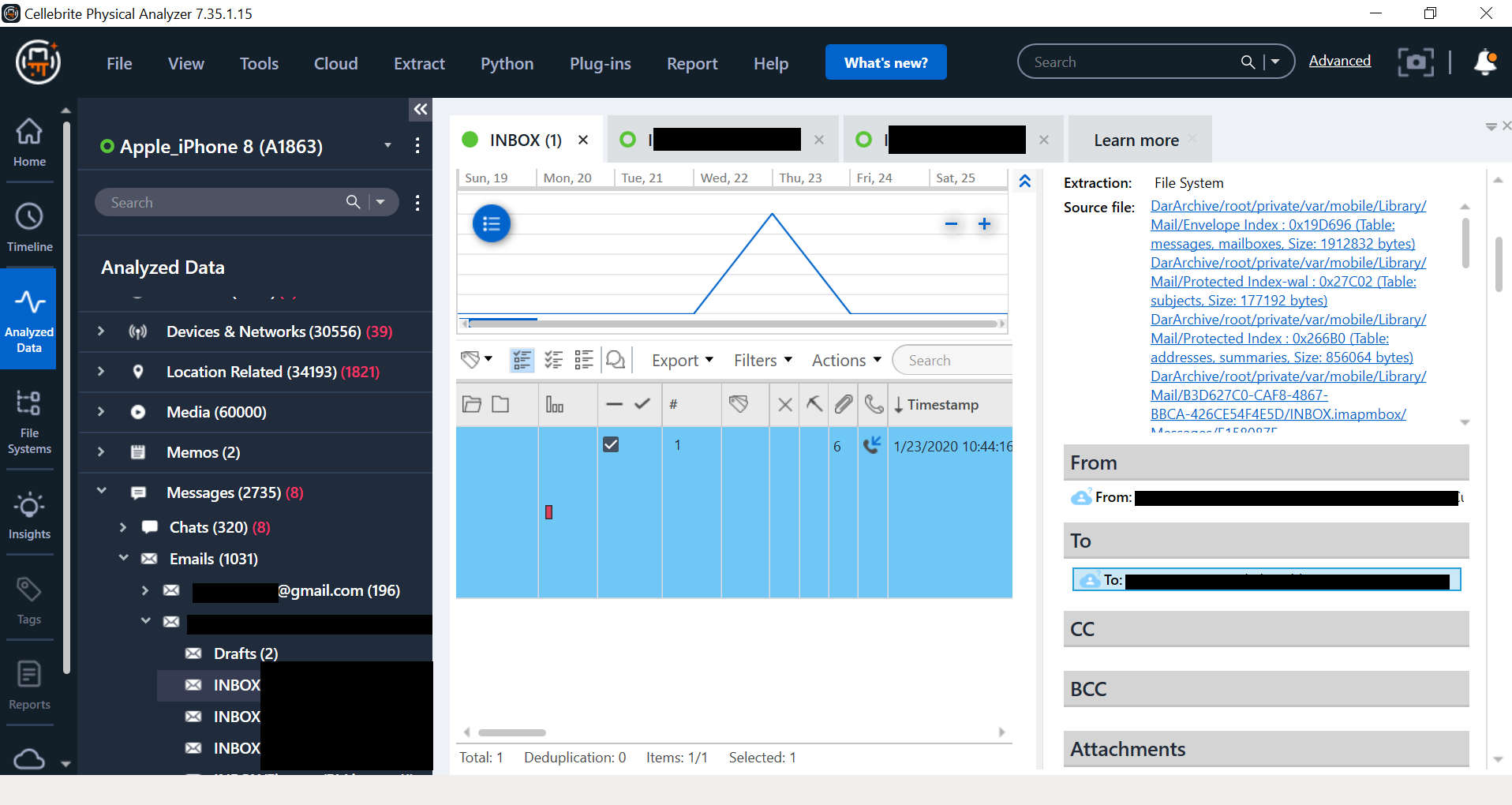This screenshot has width=1512, height=805.
Task: Open the Reports sidebar view
Action: [x=29, y=686]
